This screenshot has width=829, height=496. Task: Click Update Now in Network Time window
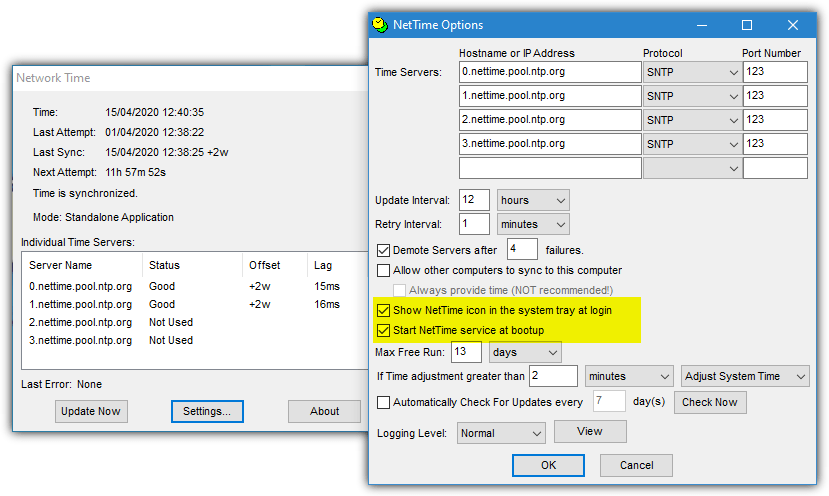tap(91, 411)
